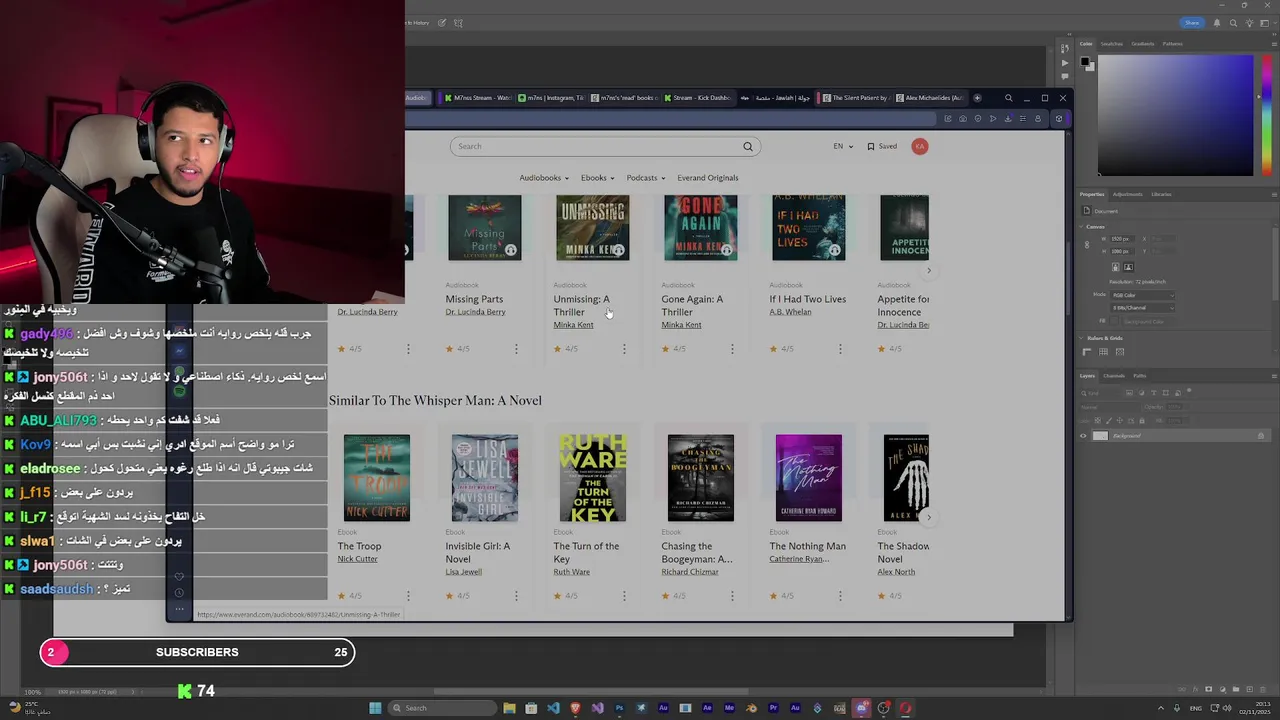Expand the Ebooks menu
This screenshot has height=720, width=1280.
click(598, 178)
